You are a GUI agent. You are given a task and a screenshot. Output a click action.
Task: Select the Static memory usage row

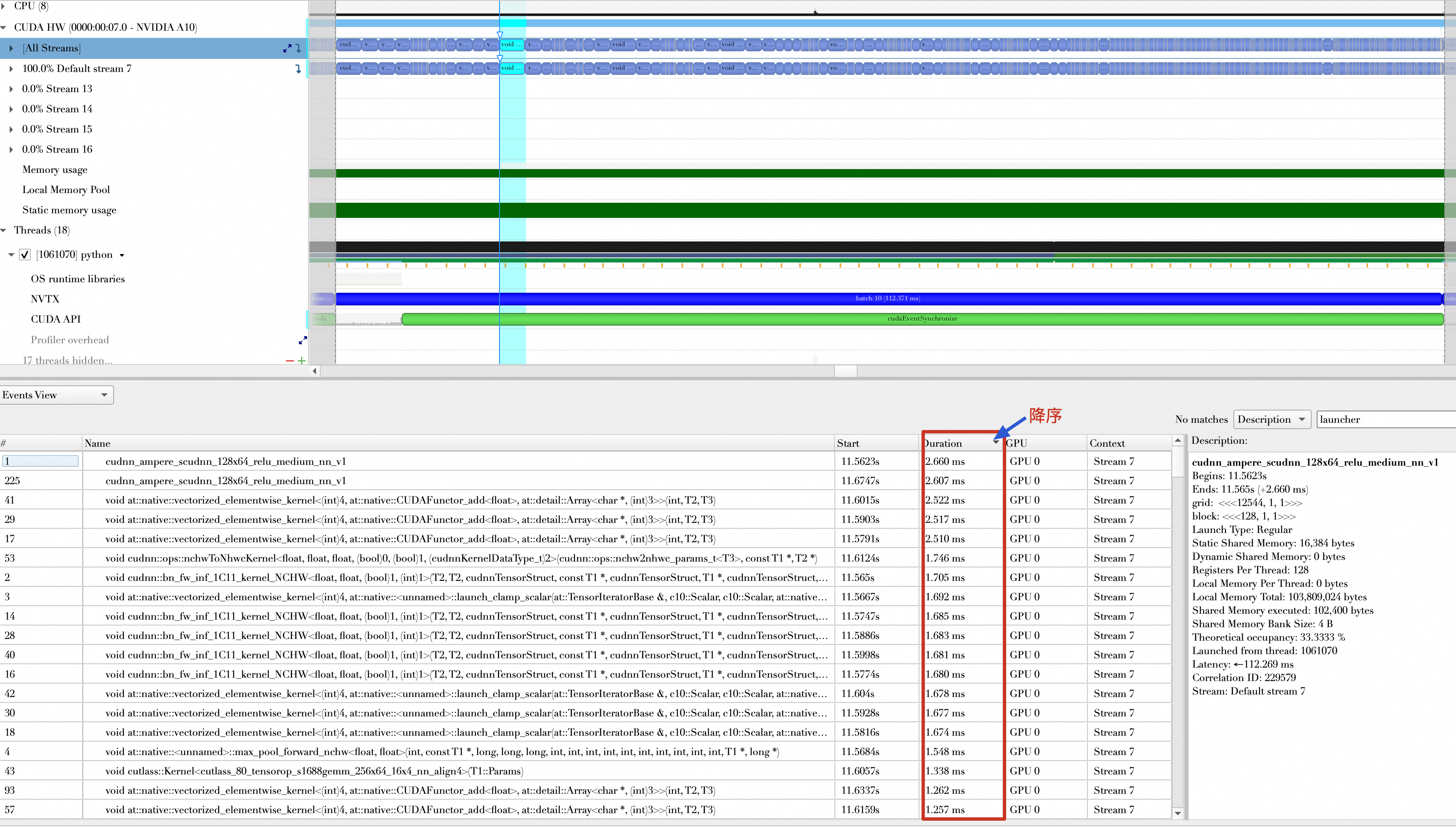(x=69, y=210)
